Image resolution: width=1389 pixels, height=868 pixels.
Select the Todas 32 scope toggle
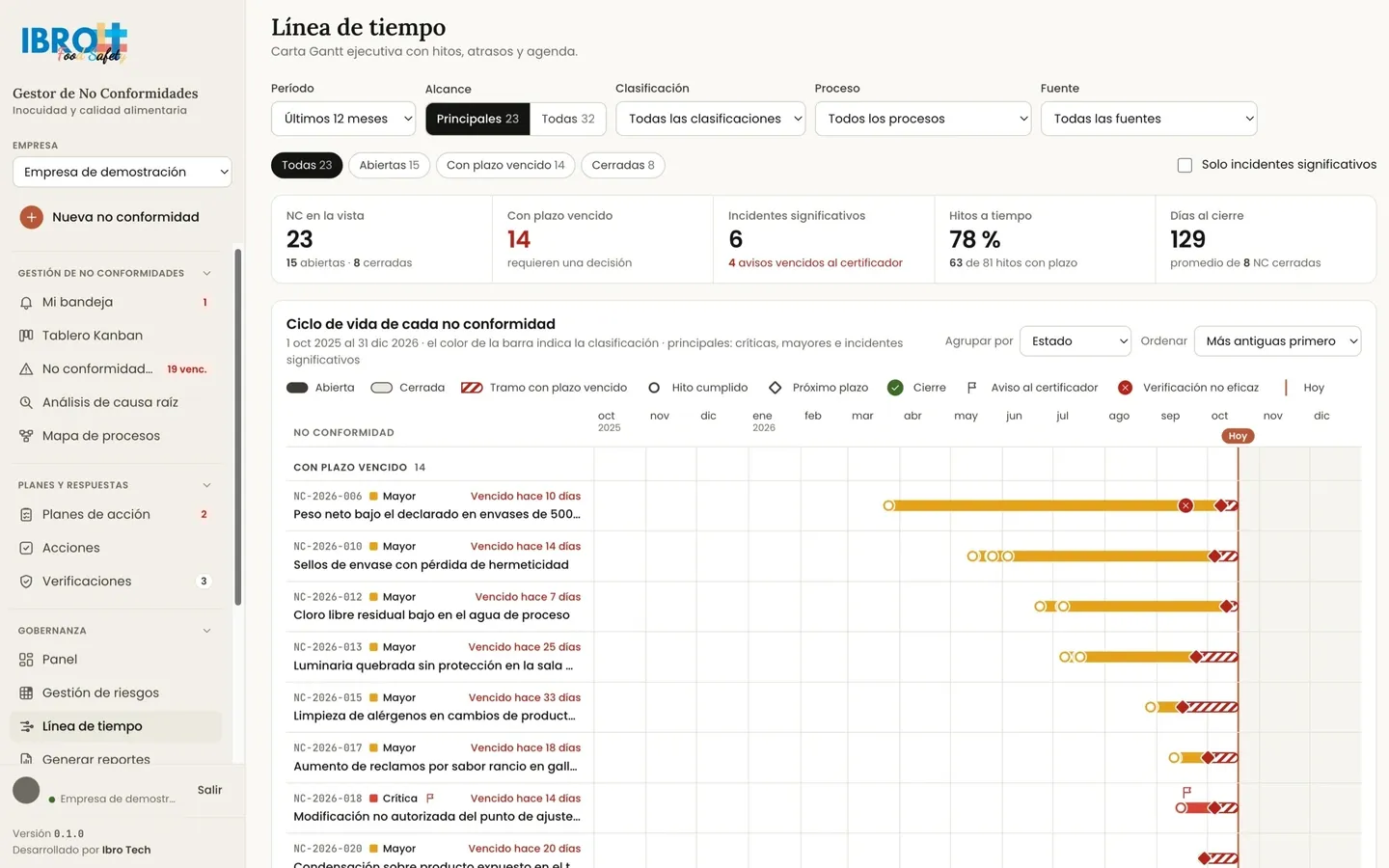(568, 119)
